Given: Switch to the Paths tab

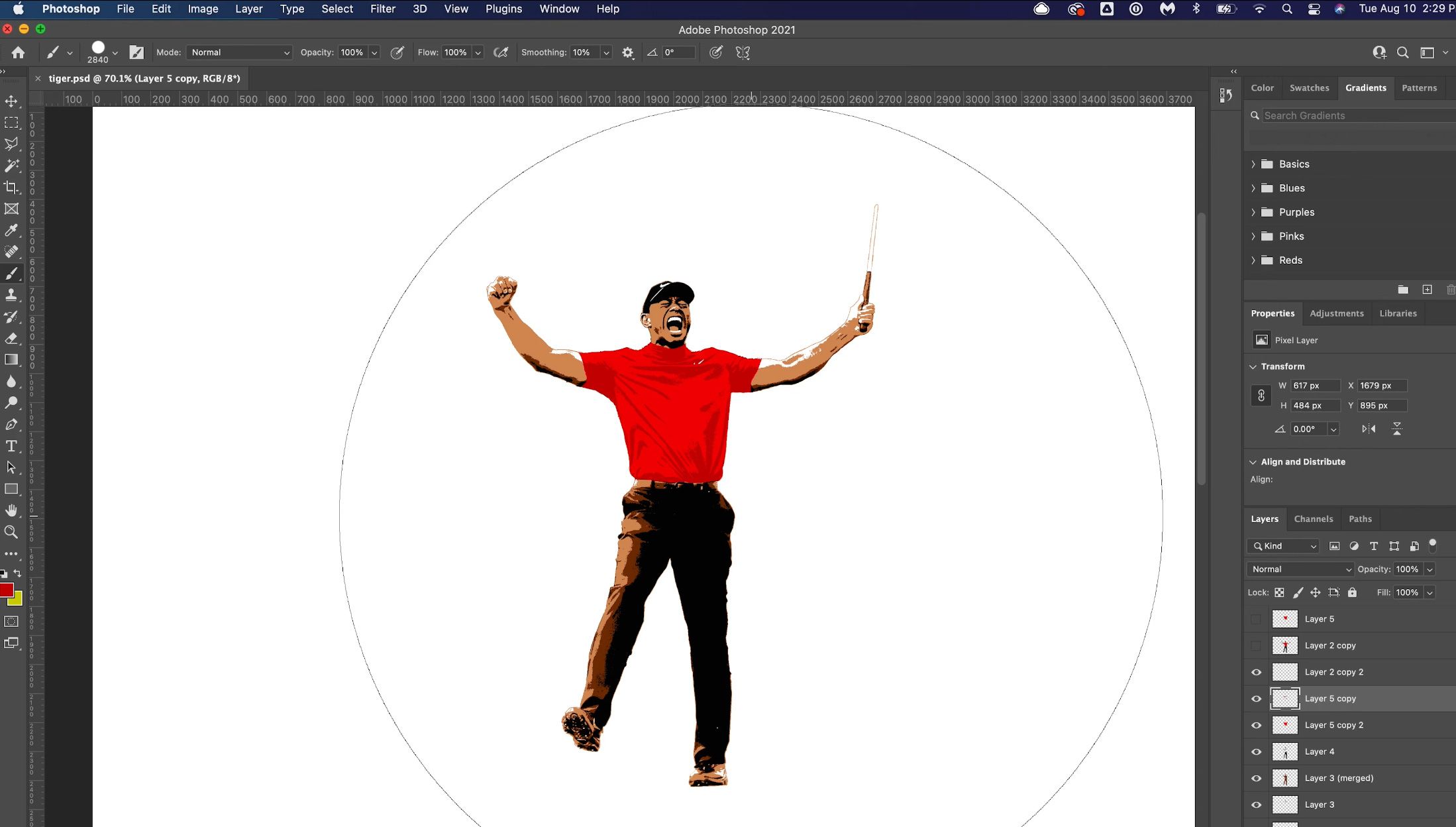Looking at the screenshot, I should [x=1360, y=518].
